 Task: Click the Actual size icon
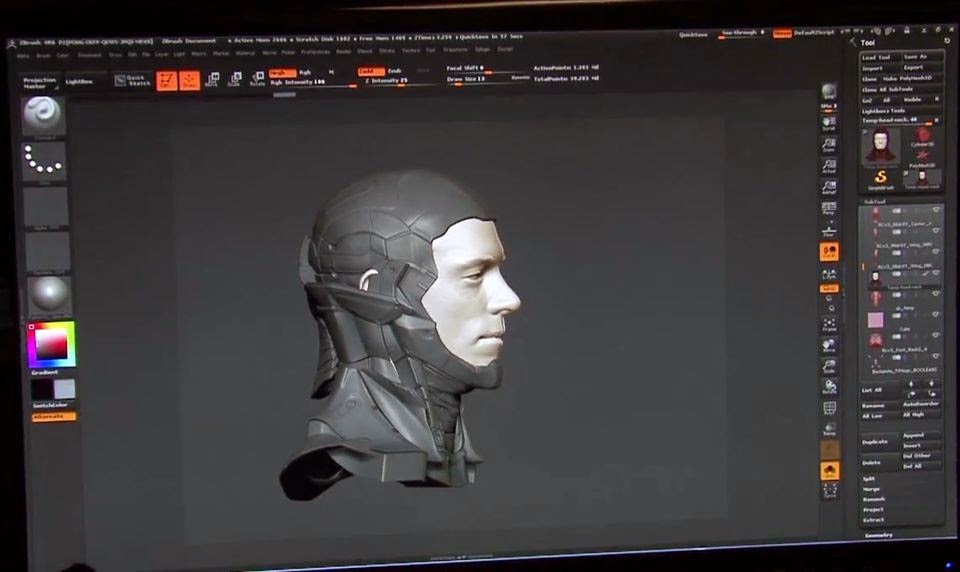coord(828,167)
